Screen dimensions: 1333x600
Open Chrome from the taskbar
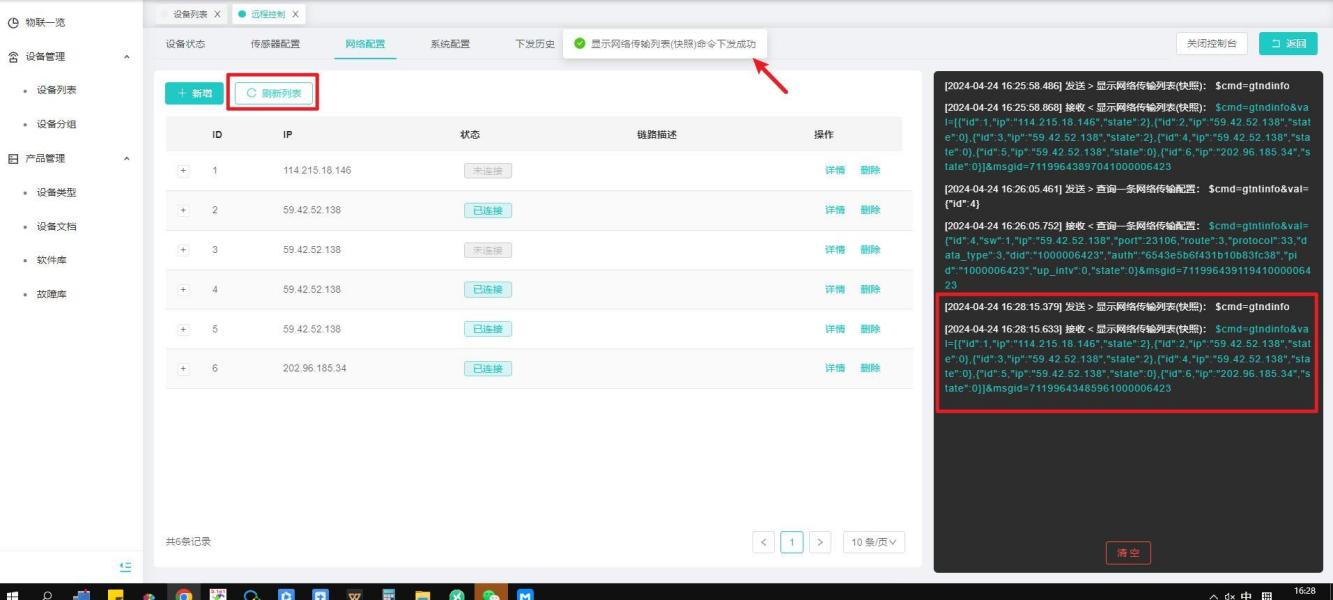pyautogui.click(x=184, y=592)
